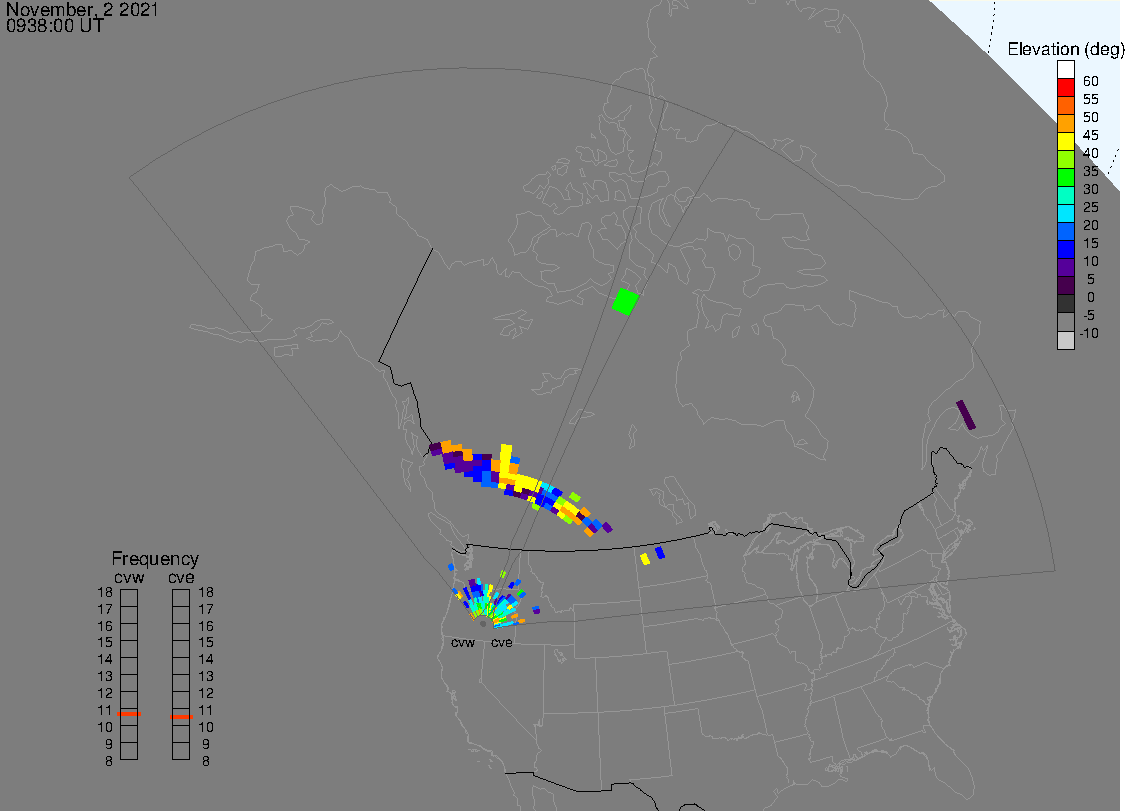Click the 'cvw' radar station label on the map

pyautogui.click(x=463, y=642)
